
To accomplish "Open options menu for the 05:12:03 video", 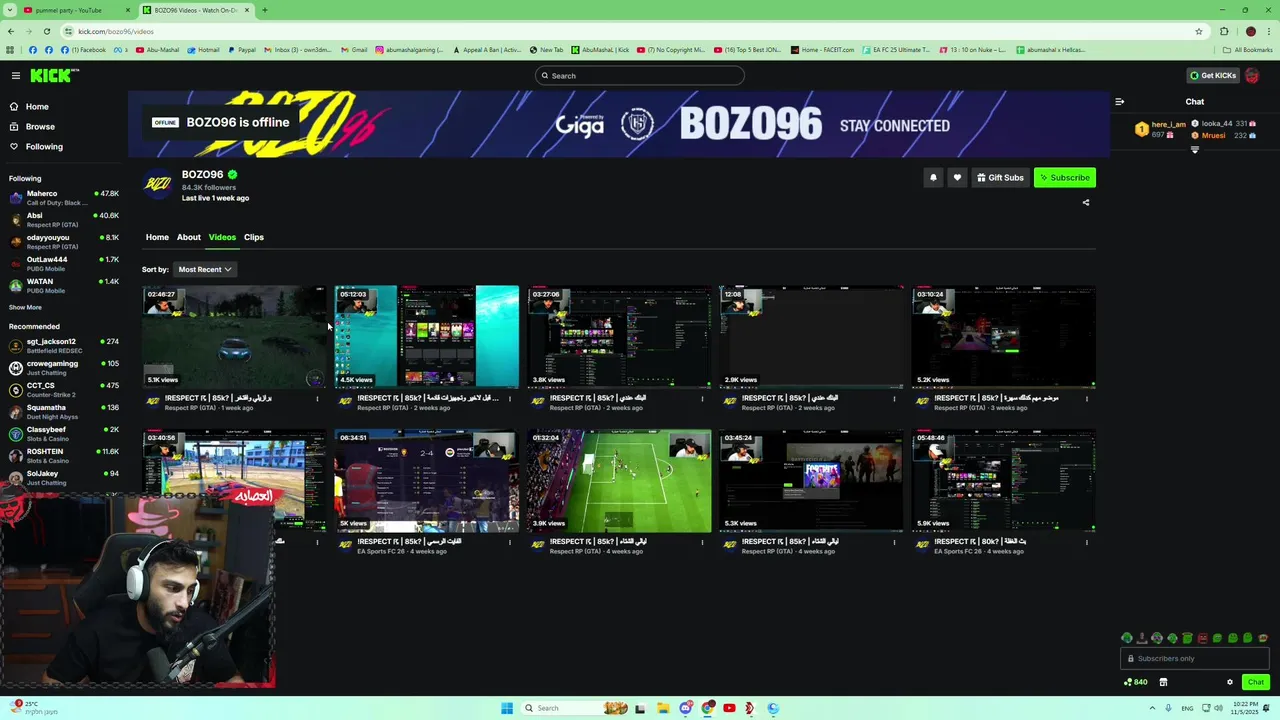I will [x=510, y=399].
